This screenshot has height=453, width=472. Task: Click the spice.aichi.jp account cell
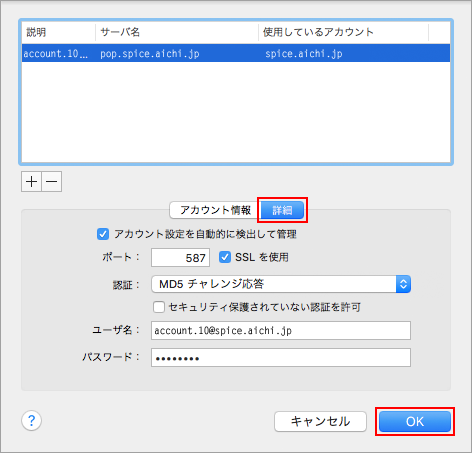(304, 54)
